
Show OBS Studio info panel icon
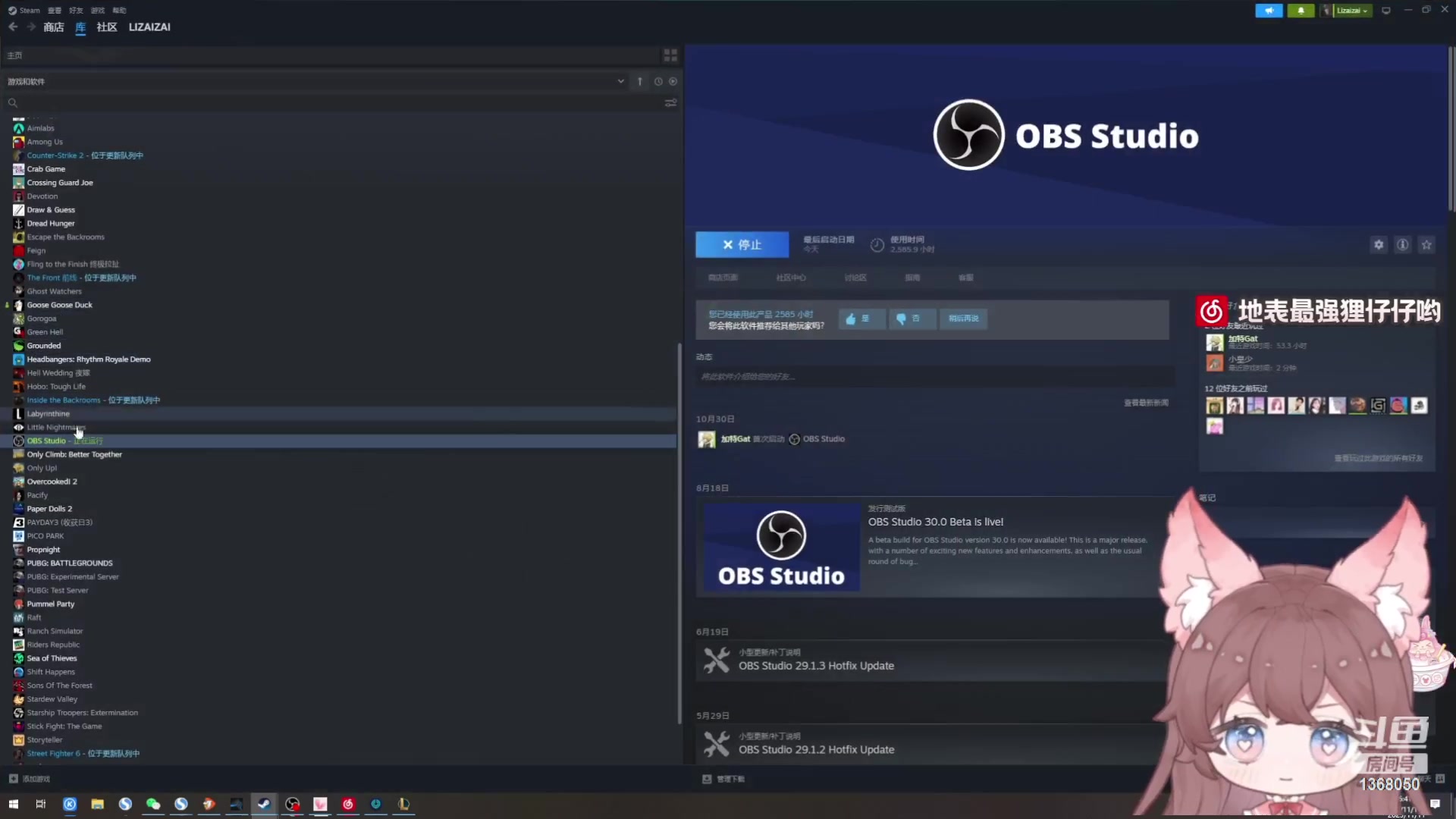(1403, 245)
